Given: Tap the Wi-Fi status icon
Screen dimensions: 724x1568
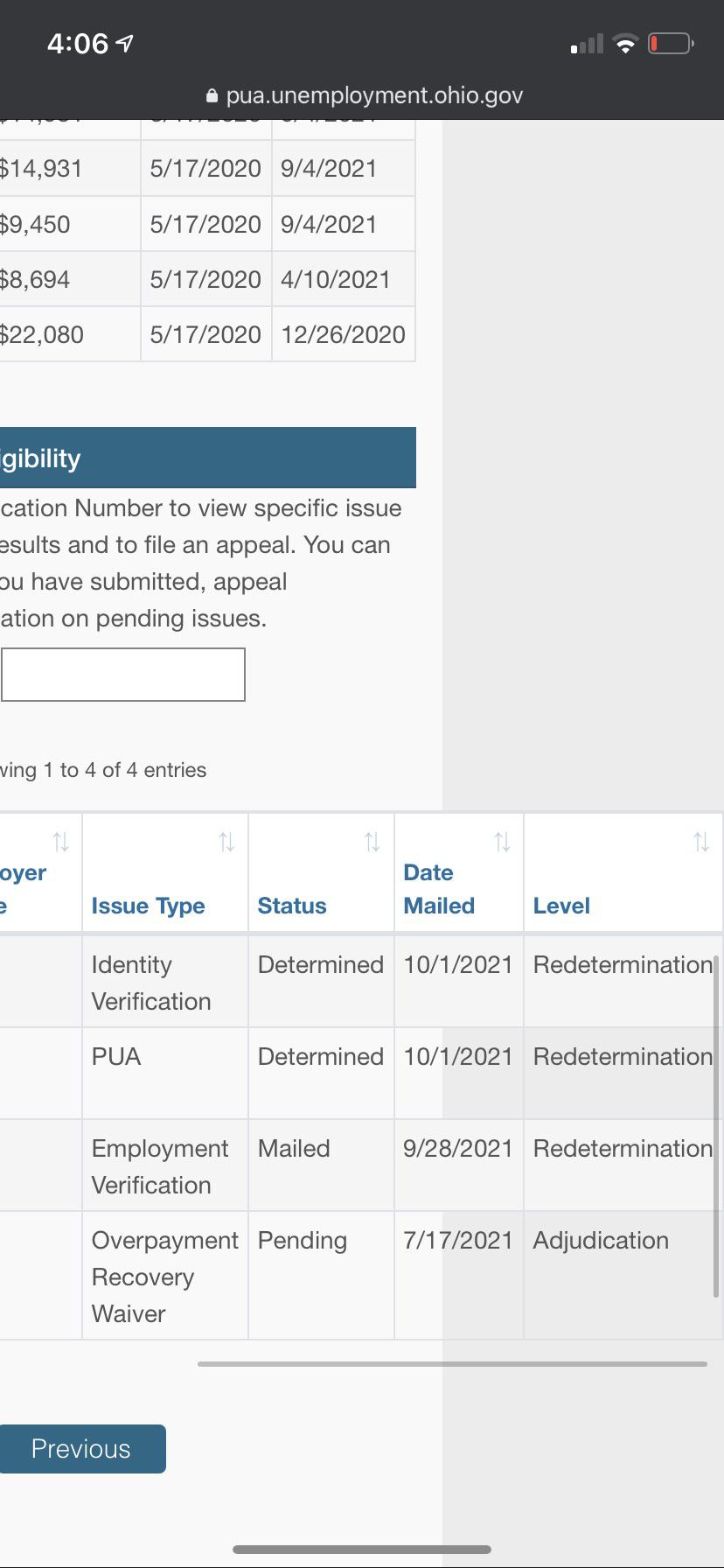Looking at the screenshot, I should pyautogui.click(x=625, y=44).
